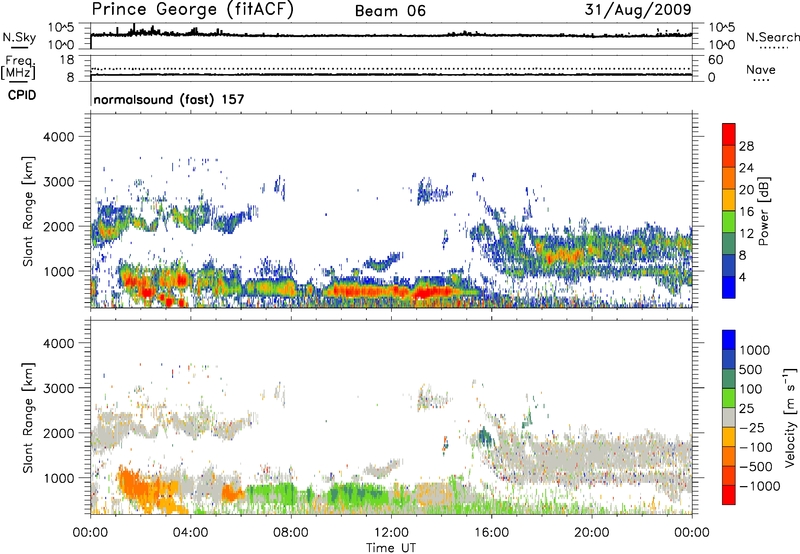800x554 pixels.
Task: Click the date '31/Aug/2009'
Action: [x=638, y=10]
